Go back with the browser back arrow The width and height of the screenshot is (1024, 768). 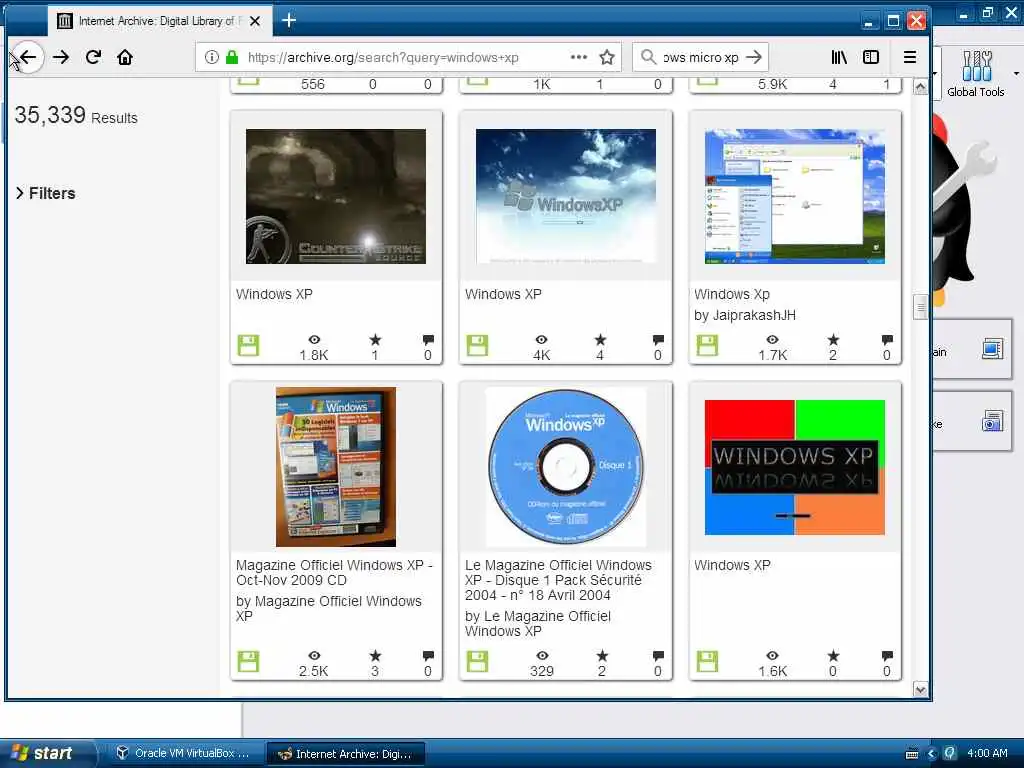click(x=27, y=57)
